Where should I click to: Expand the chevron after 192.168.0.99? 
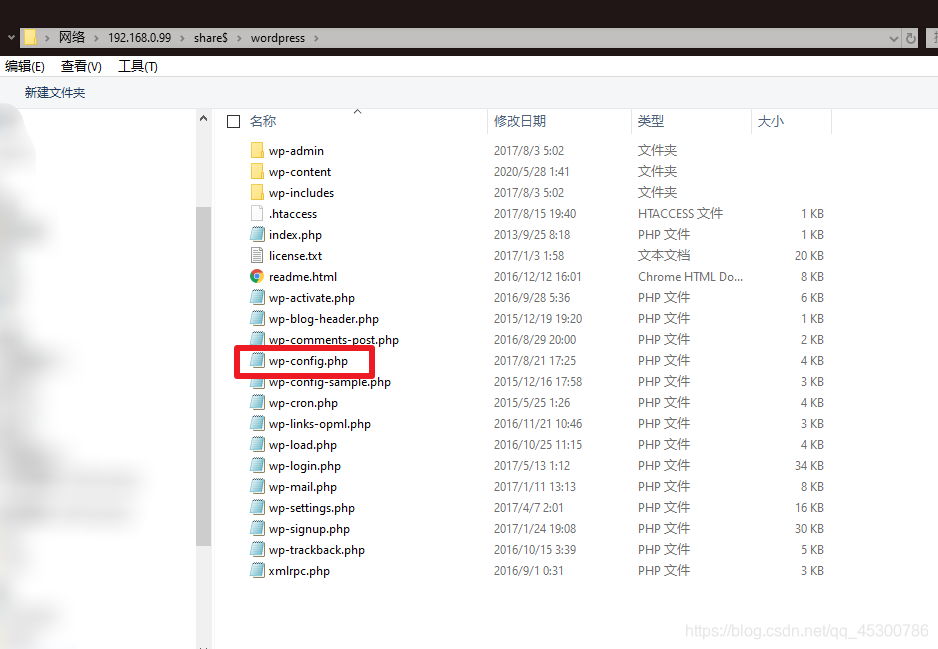182,38
